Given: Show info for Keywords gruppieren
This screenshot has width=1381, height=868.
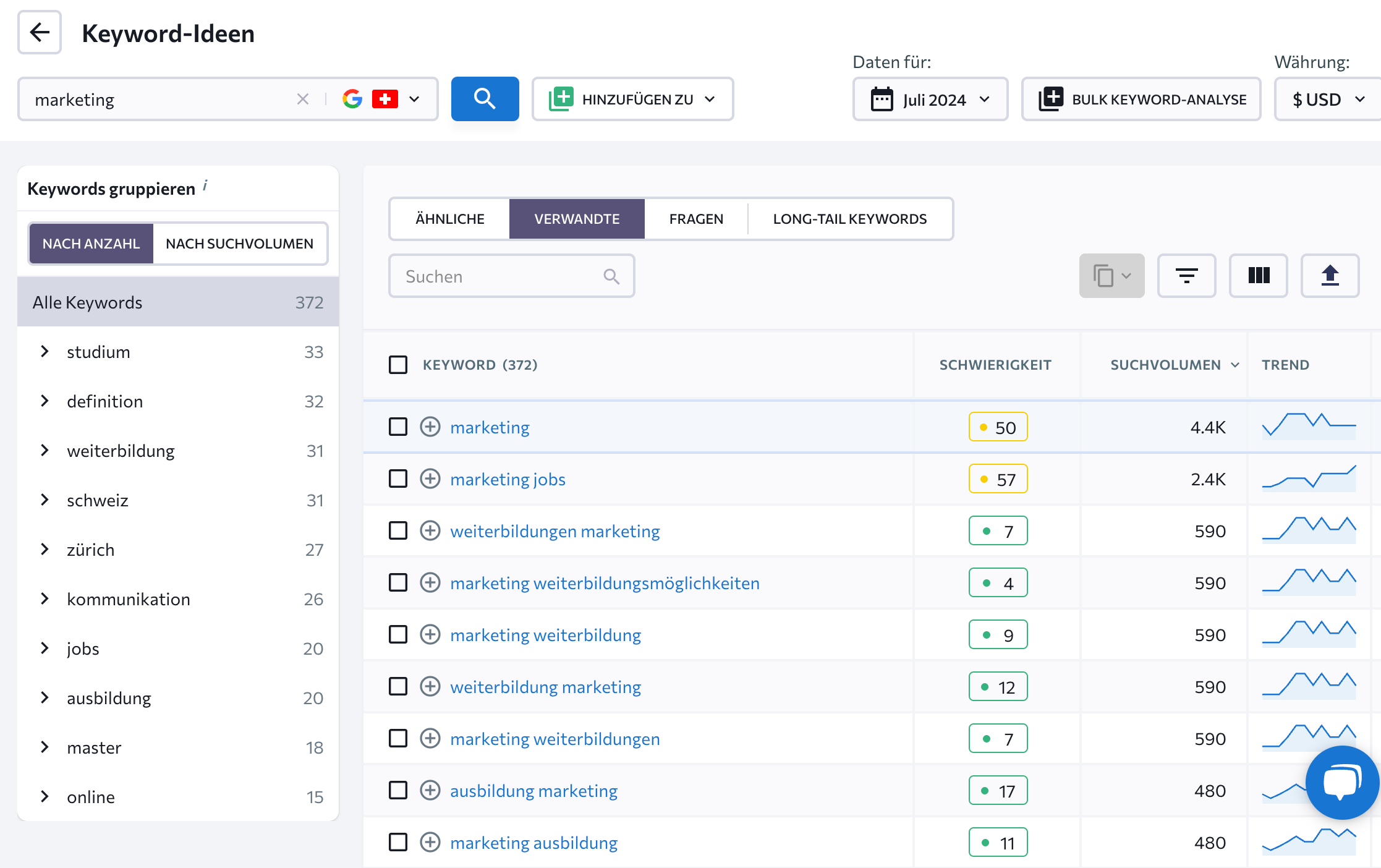Looking at the screenshot, I should (x=205, y=185).
